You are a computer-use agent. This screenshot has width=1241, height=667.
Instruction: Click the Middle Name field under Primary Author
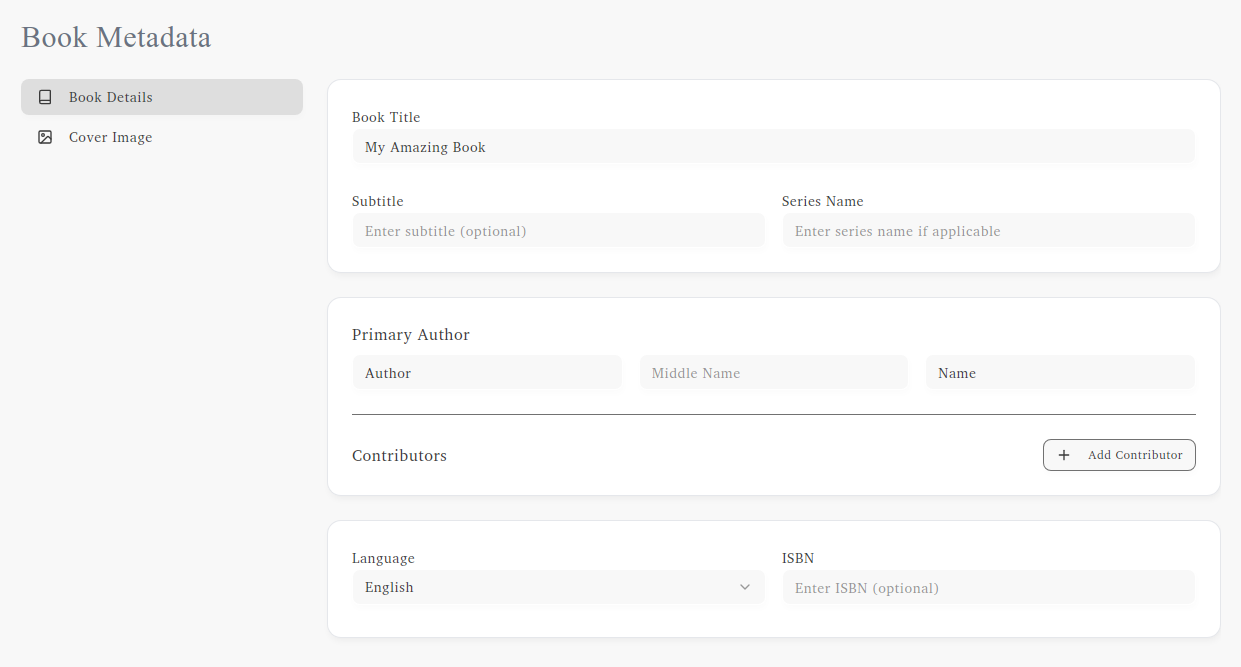click(773, 372)
